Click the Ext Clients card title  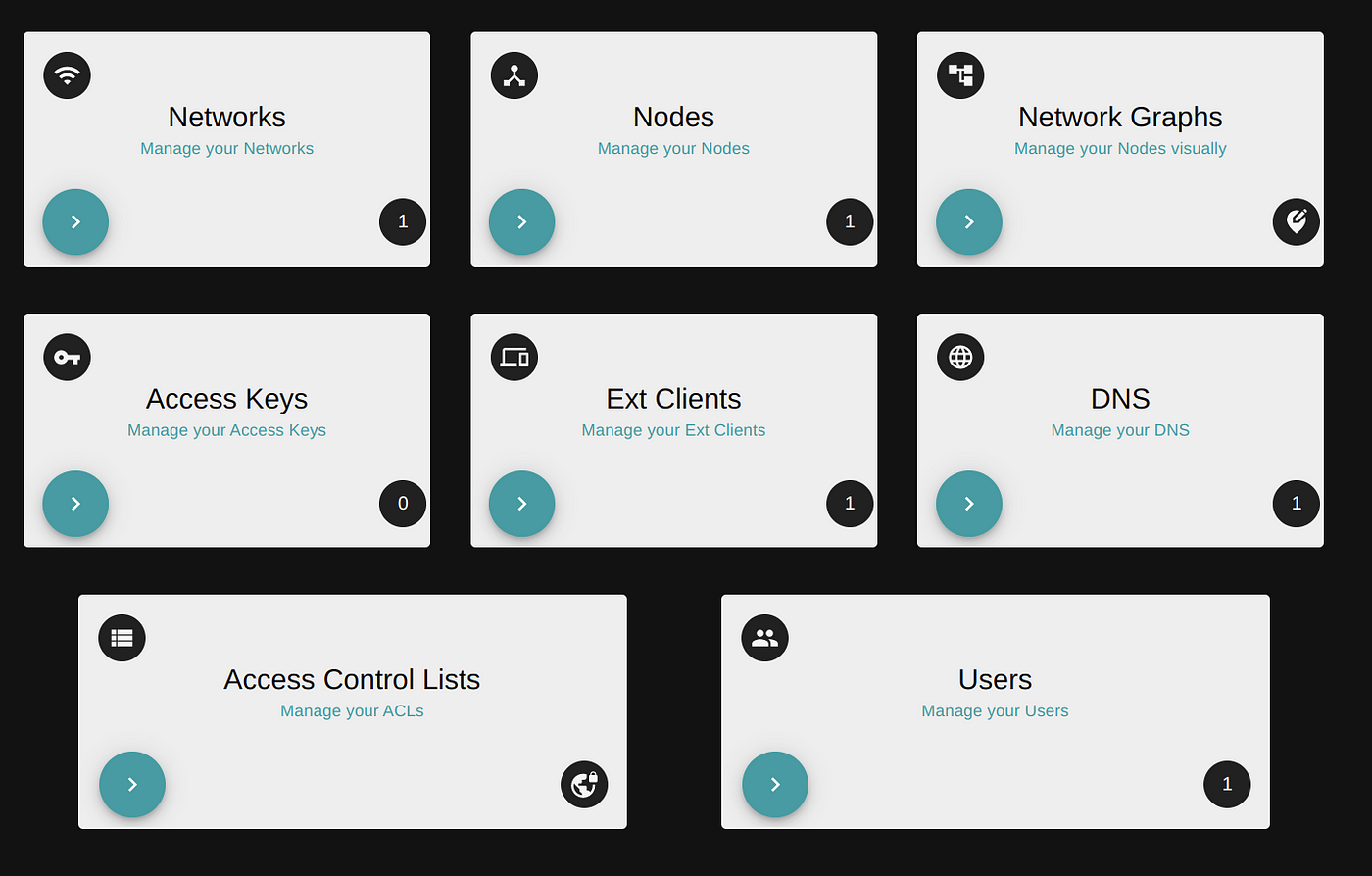[673, 398]
